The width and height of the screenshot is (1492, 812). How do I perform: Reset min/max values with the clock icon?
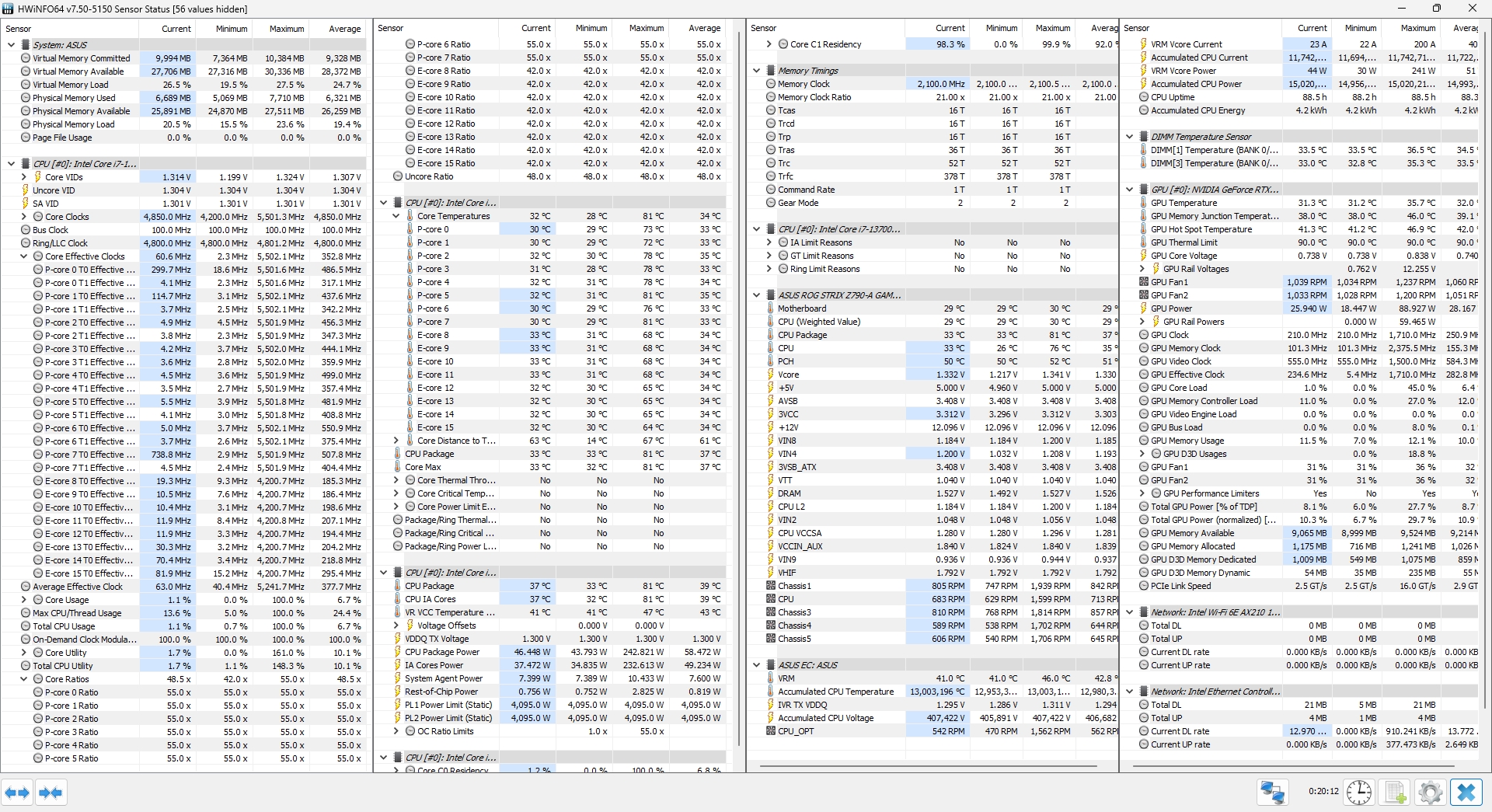point(1358,793)
